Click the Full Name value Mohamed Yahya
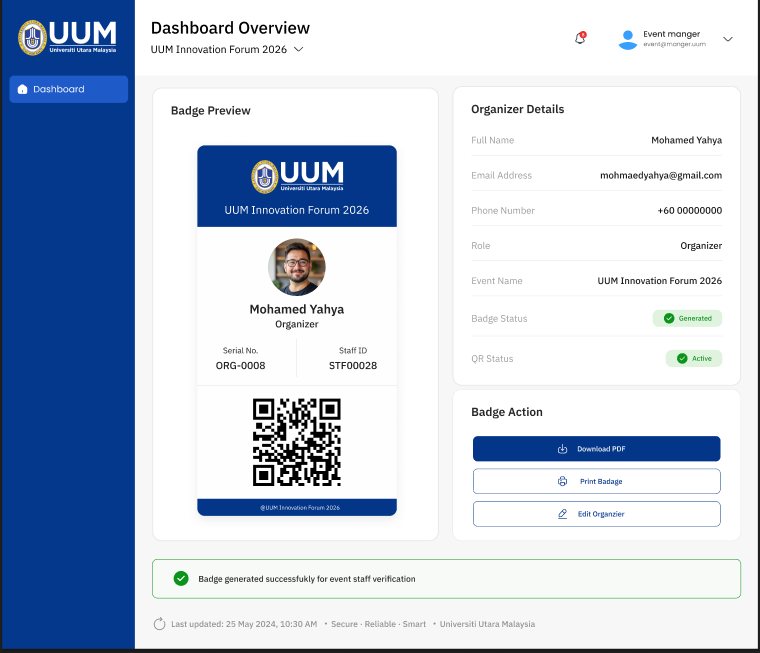 point(686,140)
